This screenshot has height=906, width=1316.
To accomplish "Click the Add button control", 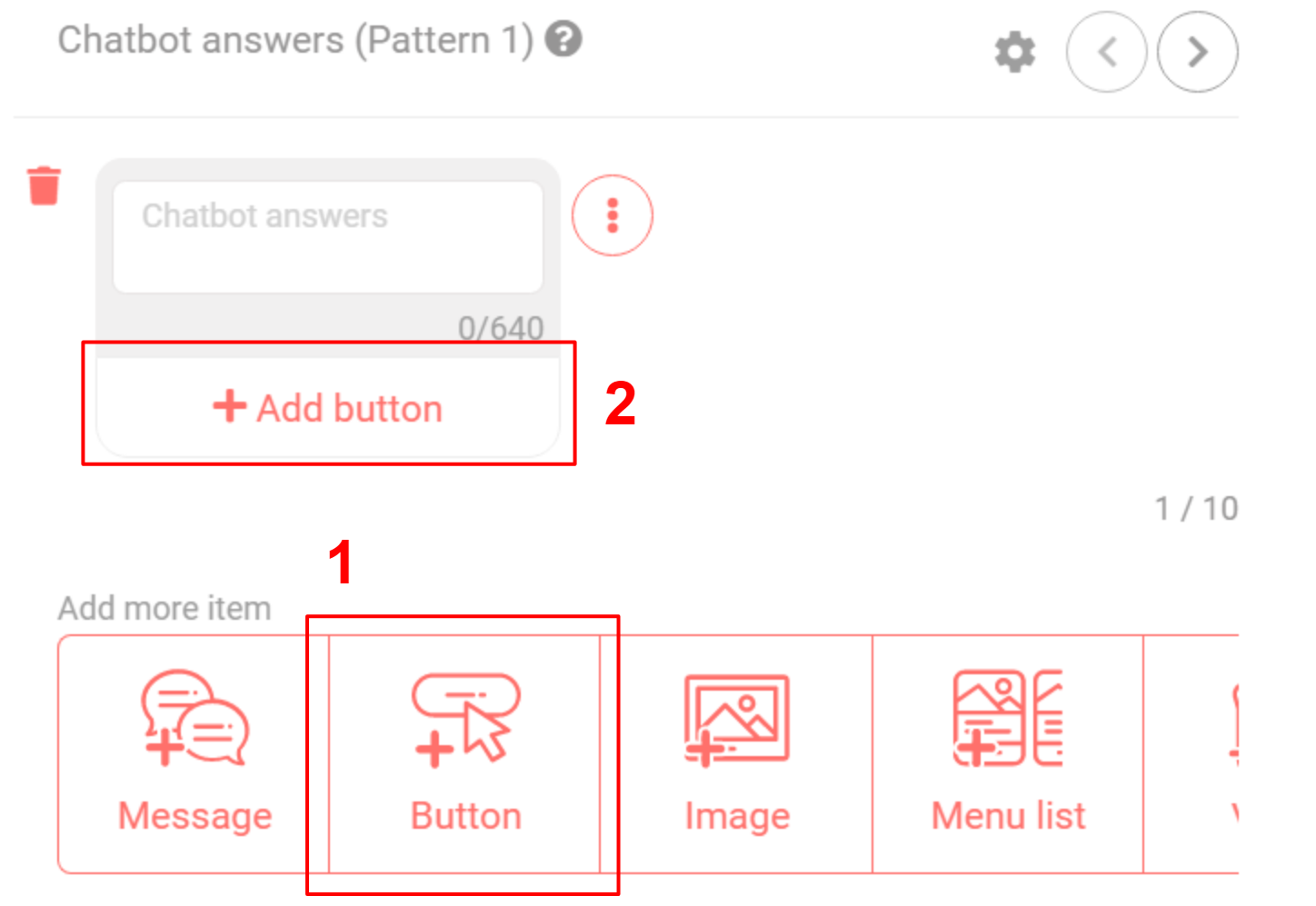I will point(329,406).
